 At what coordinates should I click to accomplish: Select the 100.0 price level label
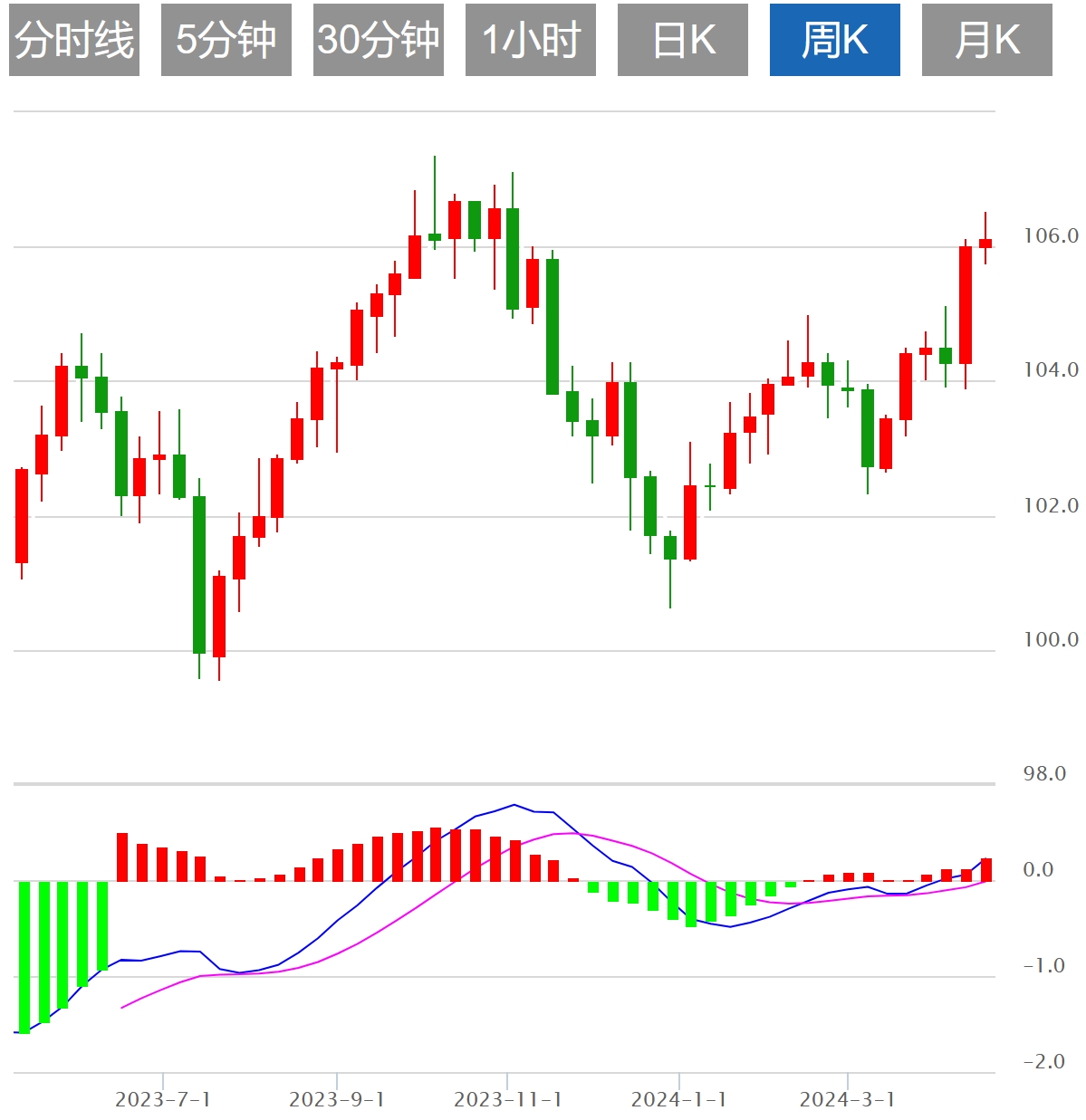1051,640
